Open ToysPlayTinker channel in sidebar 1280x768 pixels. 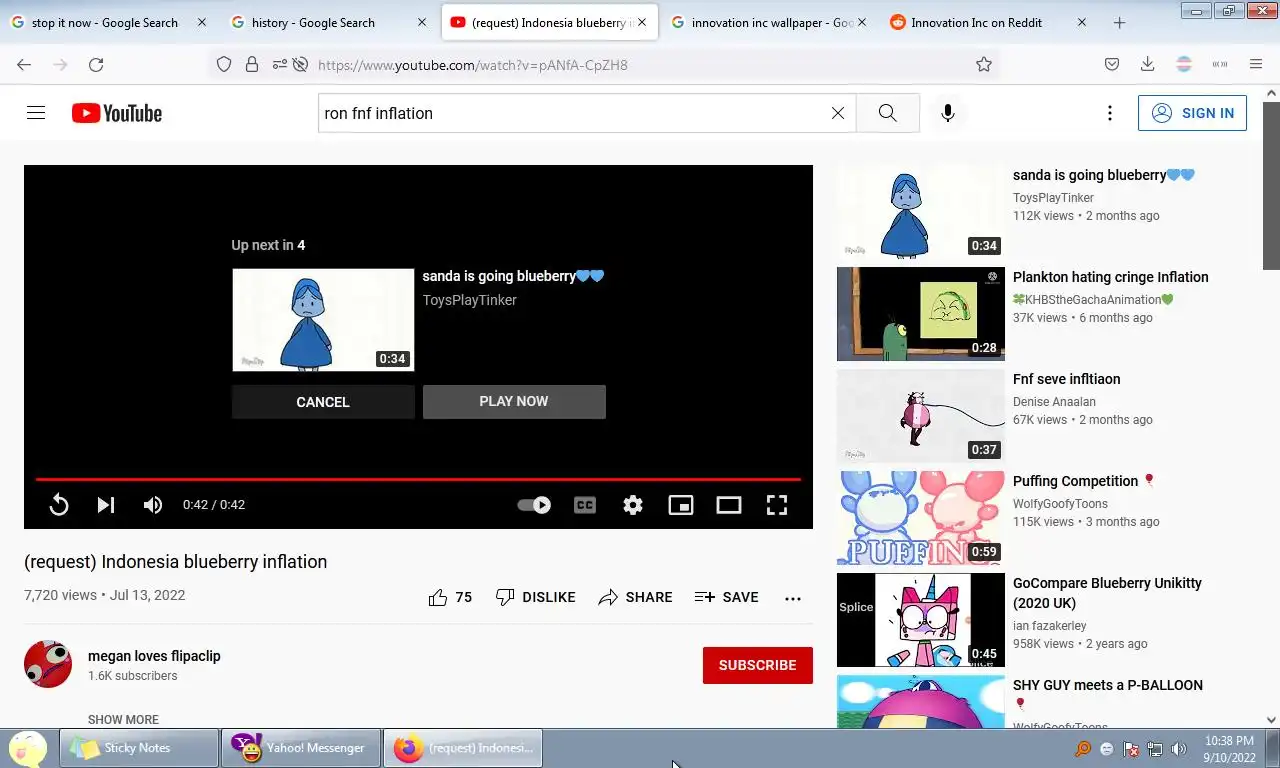click(1053, 198)
